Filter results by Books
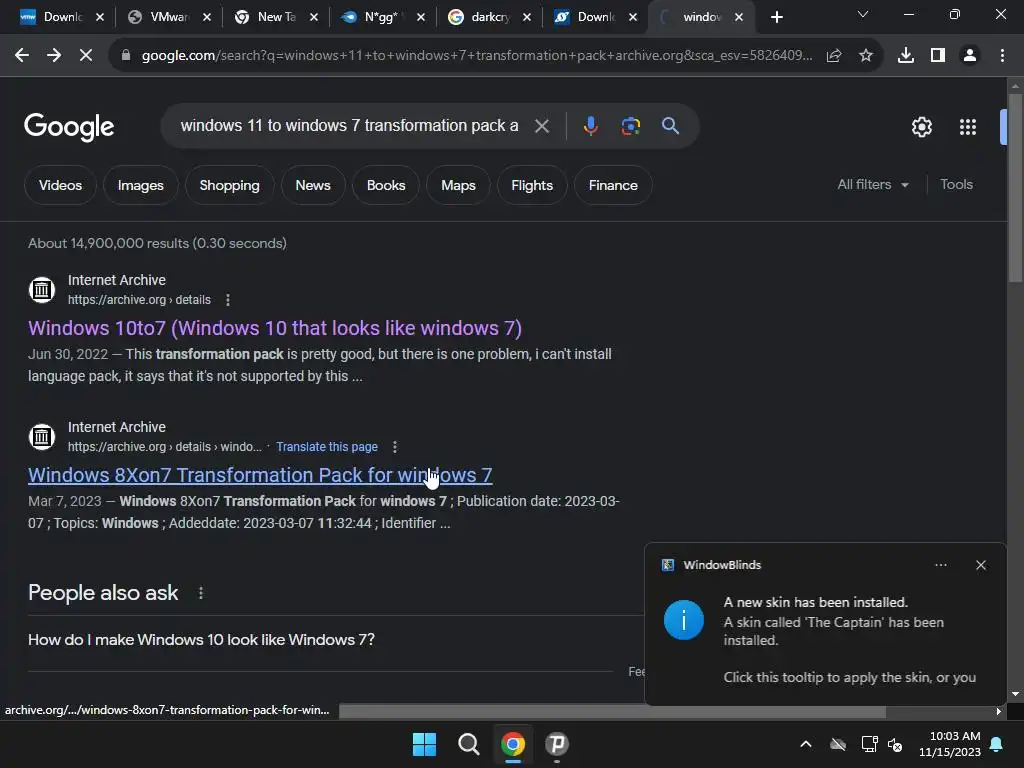 click(x=386, y=185)
